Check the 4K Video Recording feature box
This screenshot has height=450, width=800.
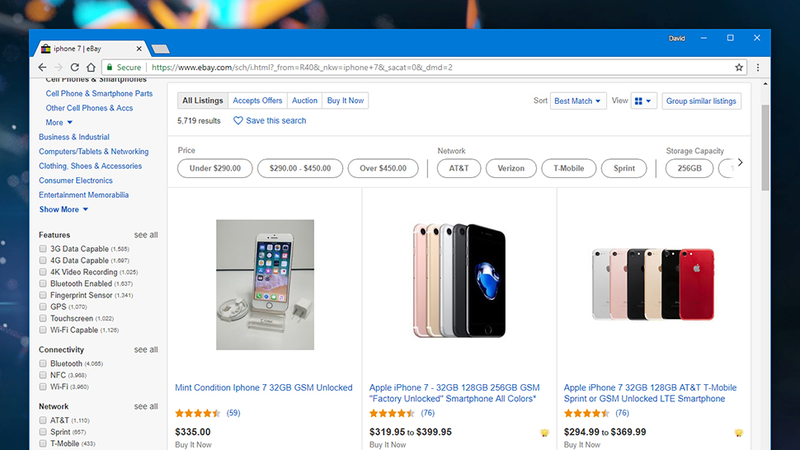click(43, 272)
